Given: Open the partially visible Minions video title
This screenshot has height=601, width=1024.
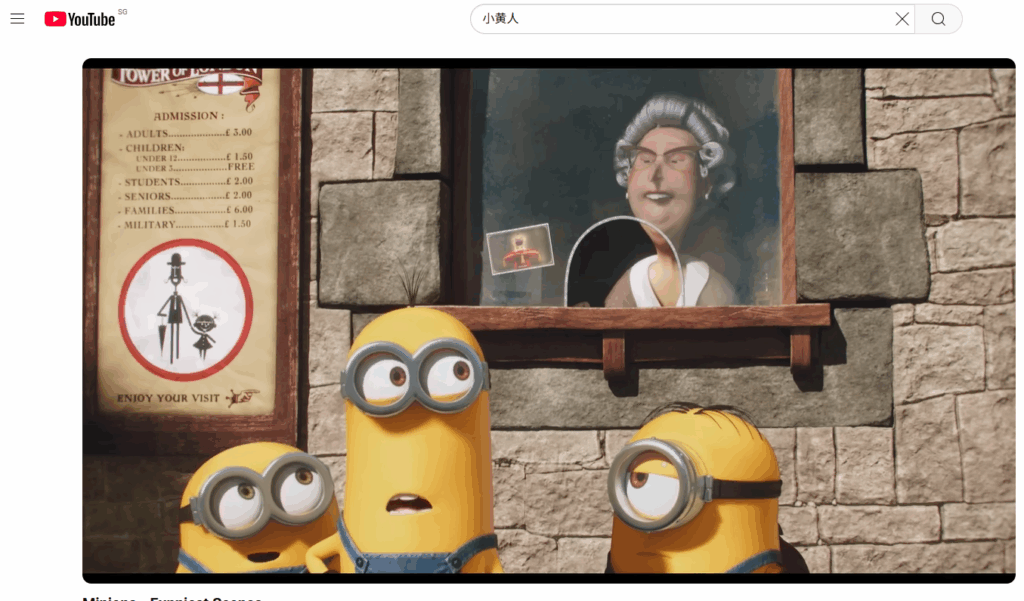Looking at the screenshot, I should tap(172, 598).
